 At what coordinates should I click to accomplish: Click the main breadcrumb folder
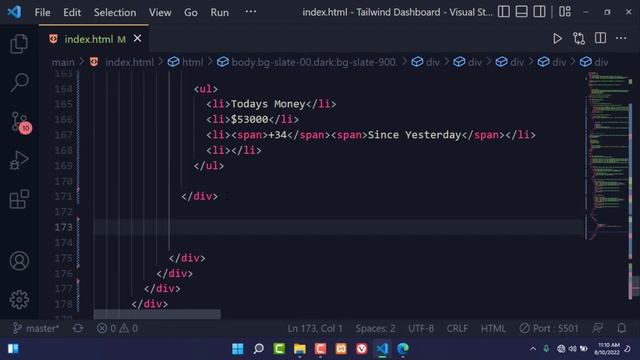(63, 62)
